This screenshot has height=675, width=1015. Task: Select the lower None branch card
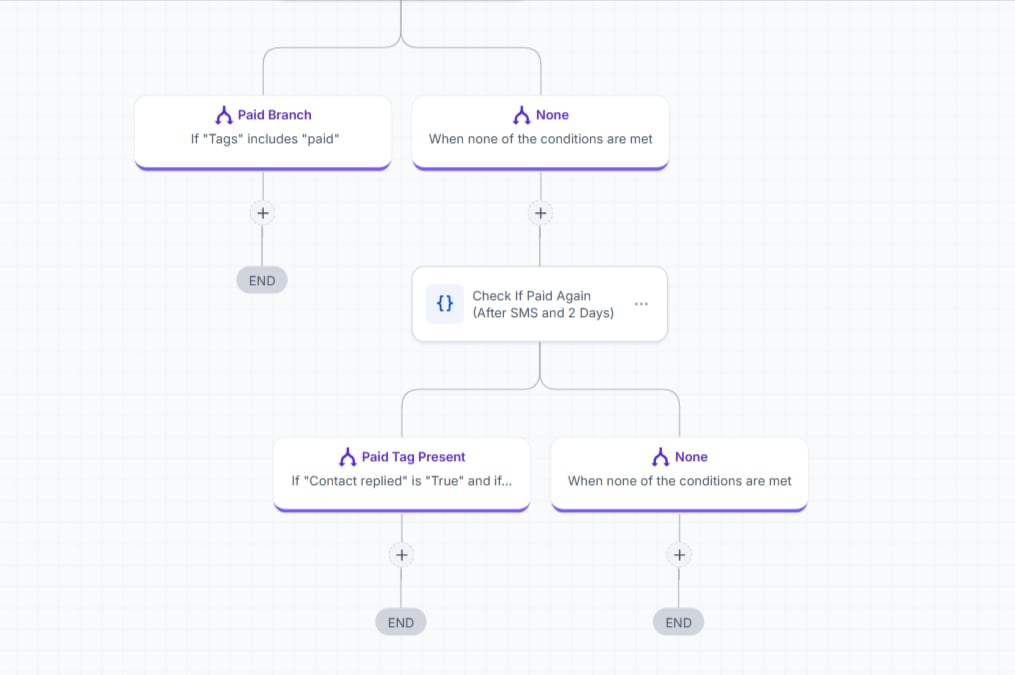(680, 474)
